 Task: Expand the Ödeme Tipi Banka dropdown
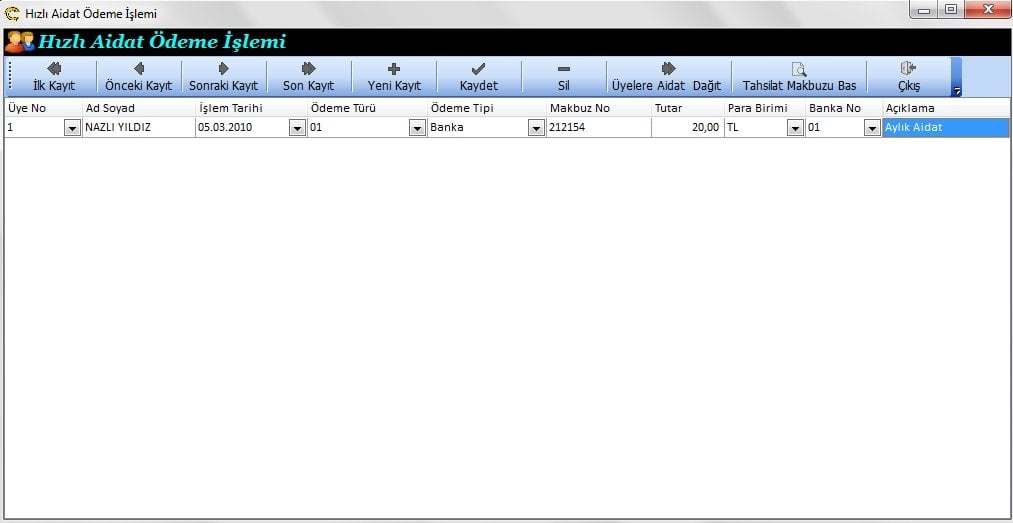click(x=536, y=128)
